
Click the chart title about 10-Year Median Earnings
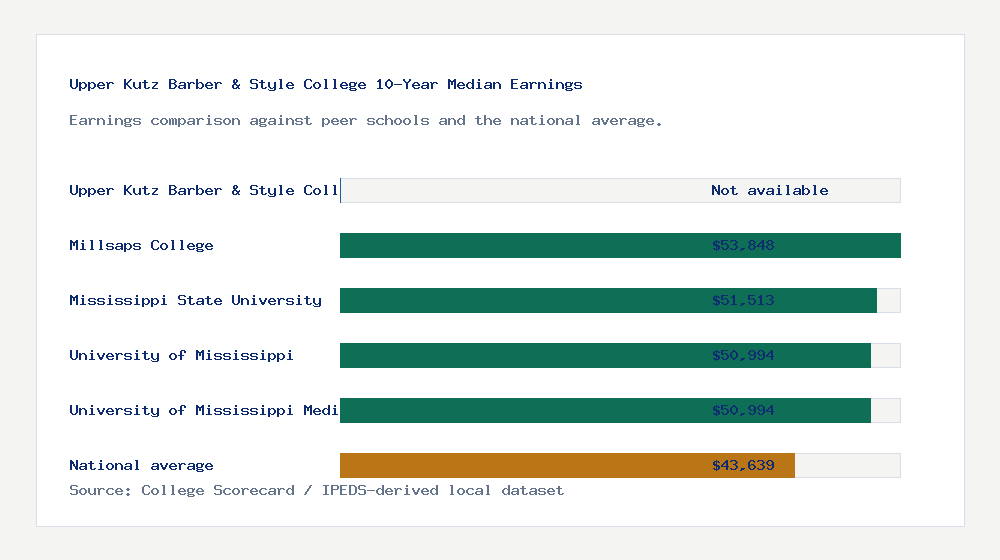[x=325, y=84]
